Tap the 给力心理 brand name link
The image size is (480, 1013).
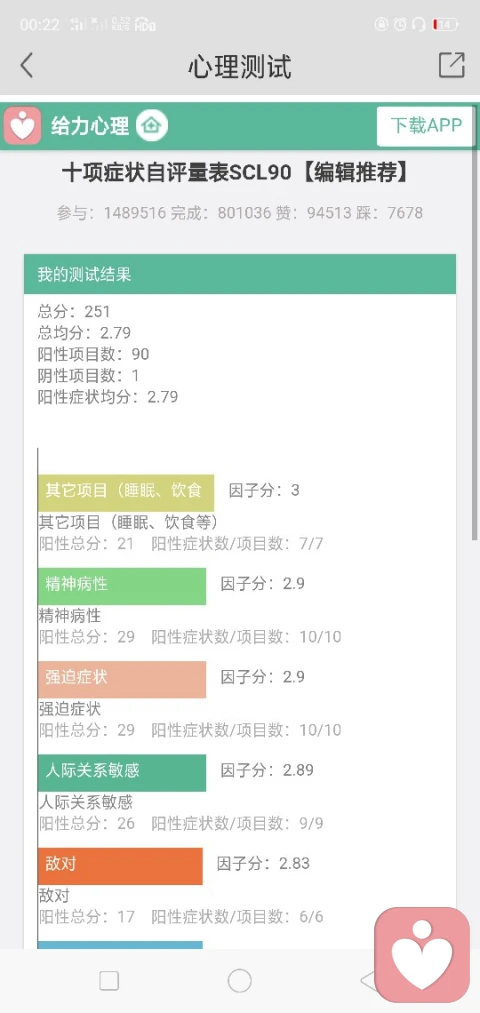pyautogui.click(x=90, y=125)
